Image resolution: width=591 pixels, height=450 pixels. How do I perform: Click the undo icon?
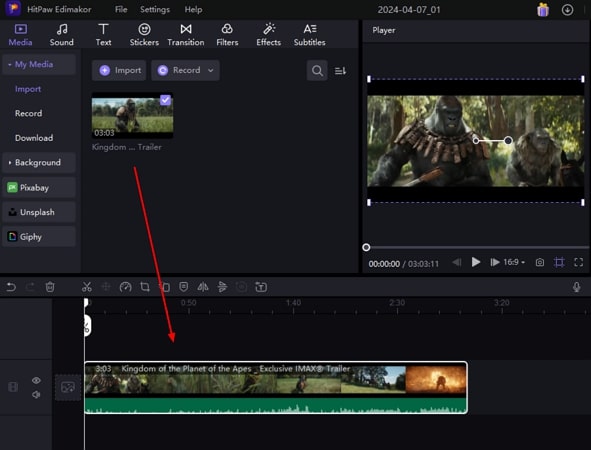[x=11, y=287]
